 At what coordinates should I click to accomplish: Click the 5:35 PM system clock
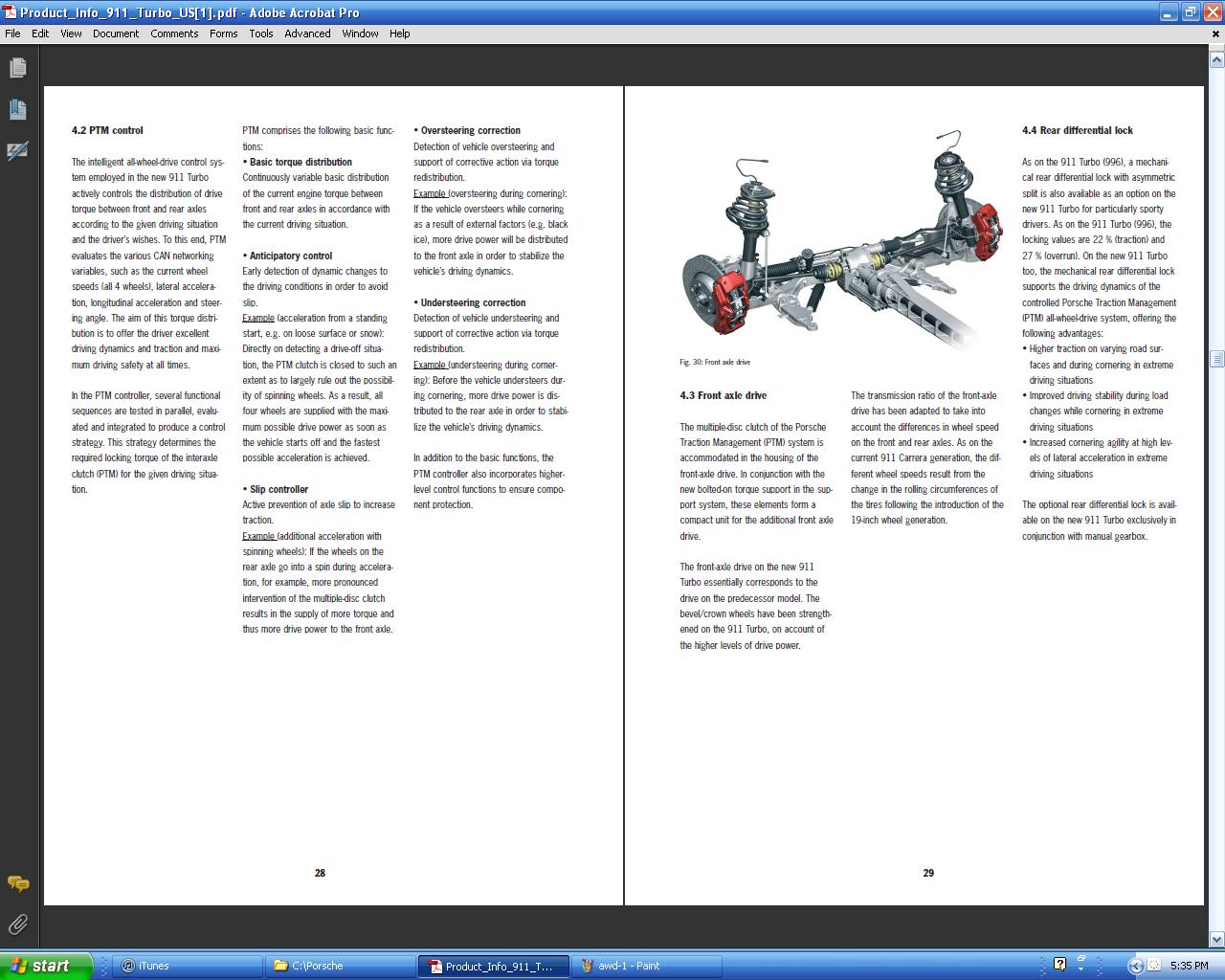pos(1189,966)
